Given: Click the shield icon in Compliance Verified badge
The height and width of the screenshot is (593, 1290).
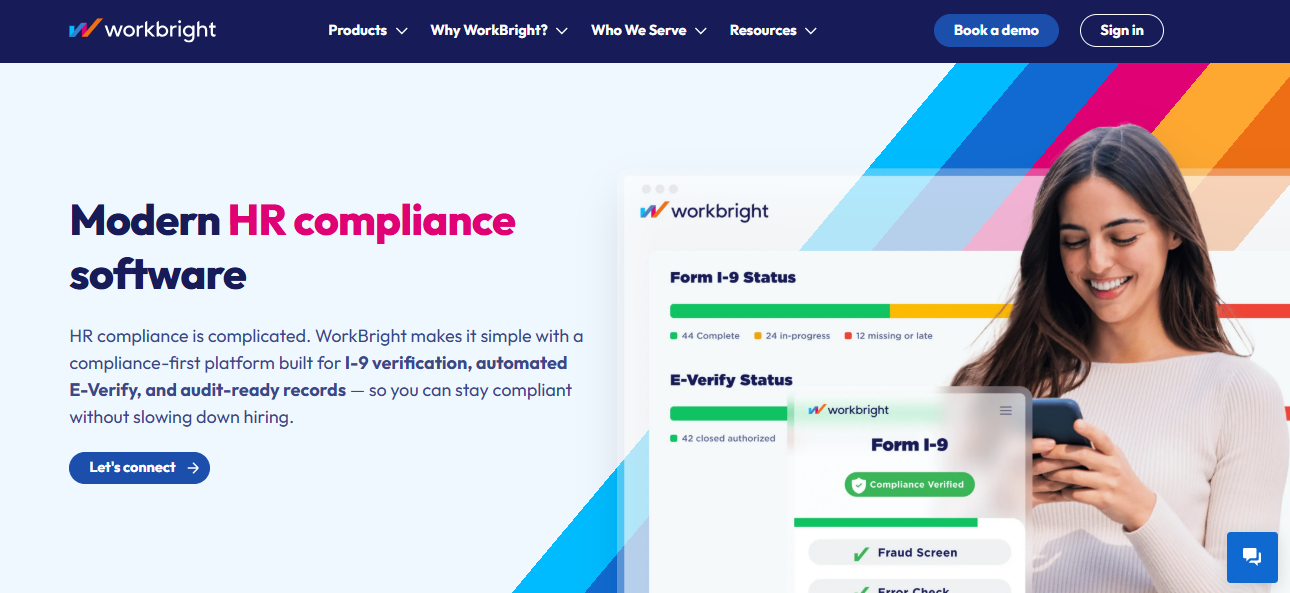Looking at the screenshot, I should pos(856,485).
